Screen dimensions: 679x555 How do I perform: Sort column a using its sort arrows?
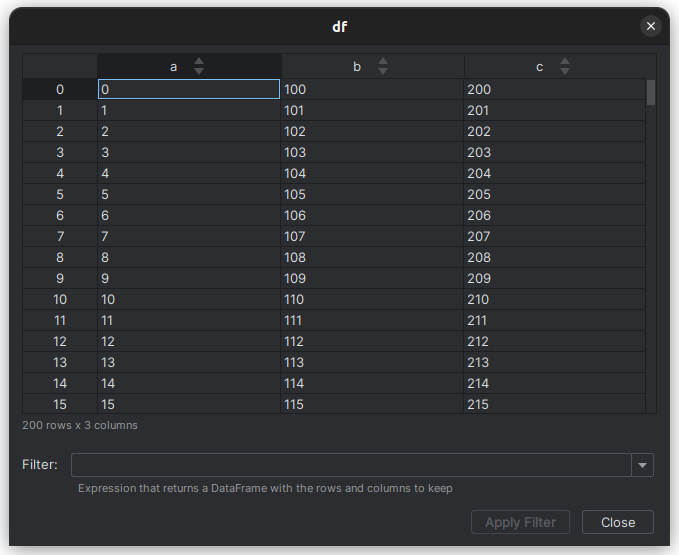199,66
